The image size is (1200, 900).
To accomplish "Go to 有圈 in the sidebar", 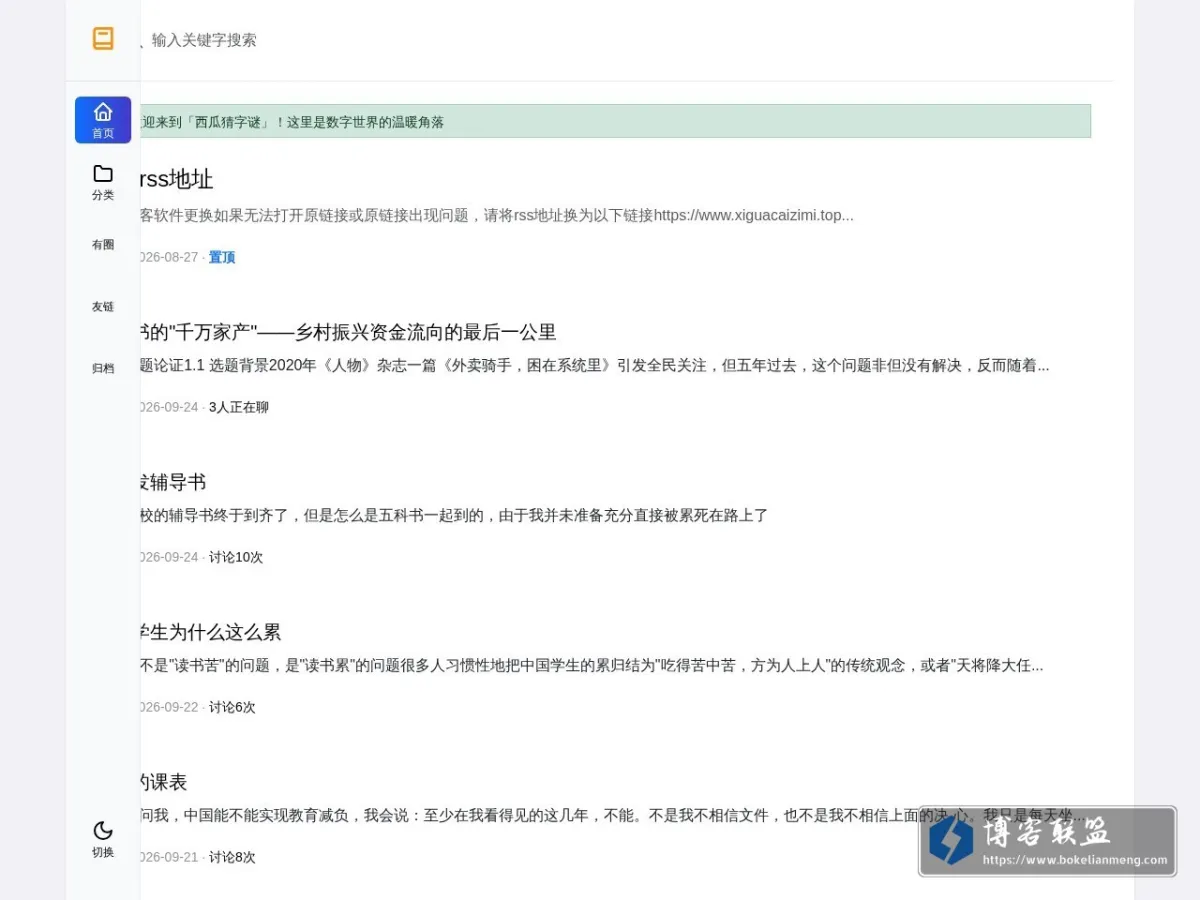I will point(103,244).
